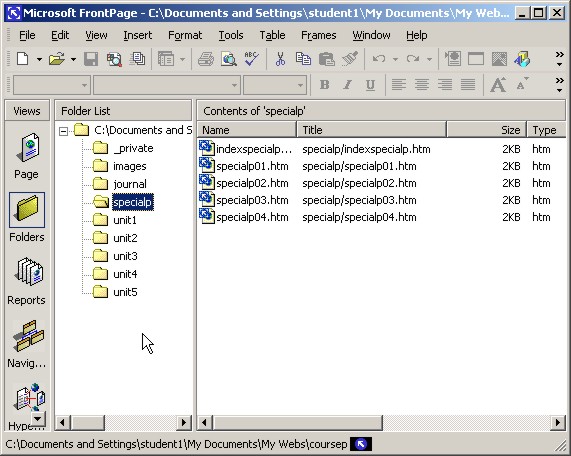Image resolution: width=571 pixels, height=456 pixels.
Task: Click the Decrease Font Size icon
Action: (x=522, y=85)
